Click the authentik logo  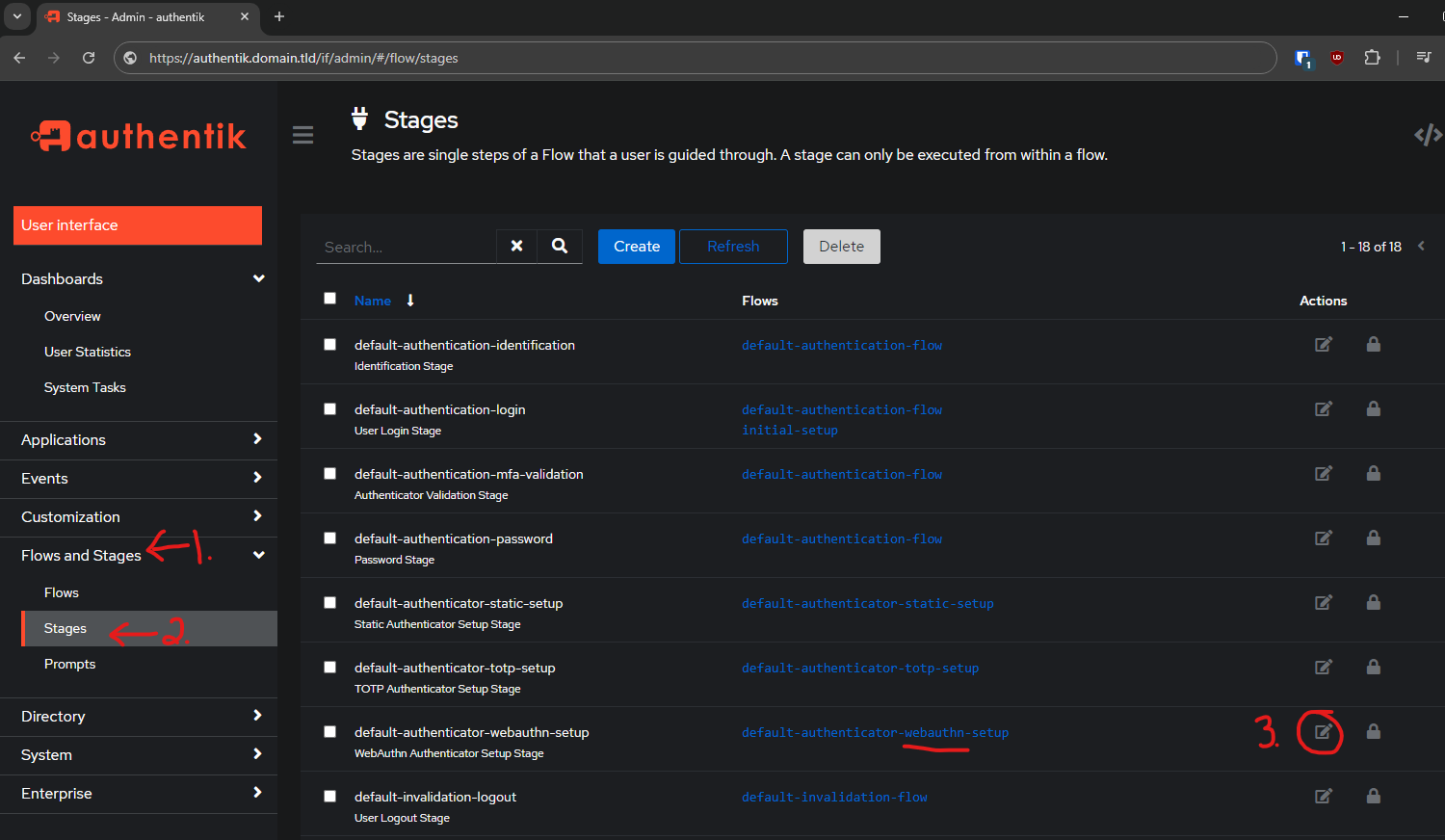[138, 136]
